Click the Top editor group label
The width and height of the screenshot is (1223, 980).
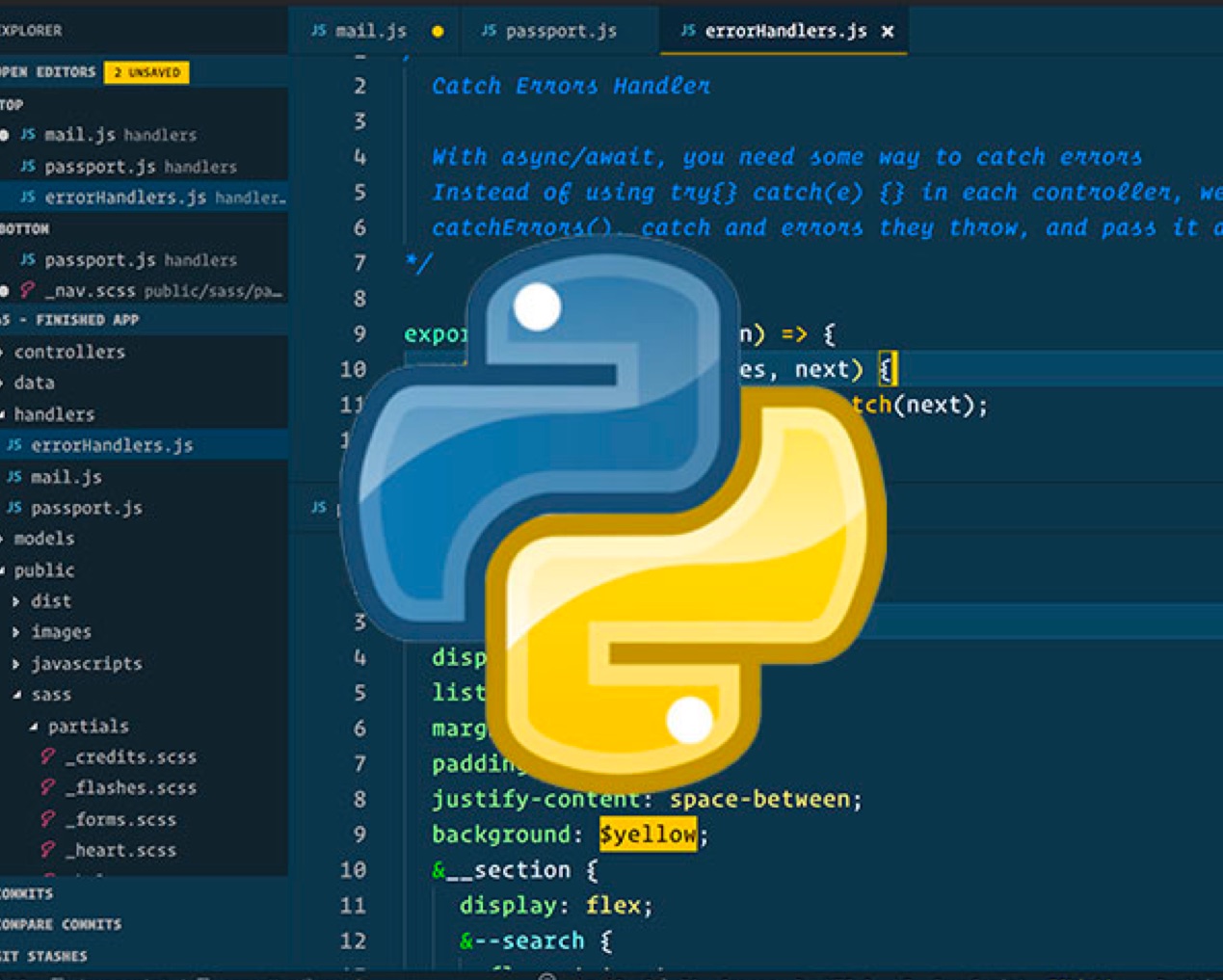[x=12, y=104]
